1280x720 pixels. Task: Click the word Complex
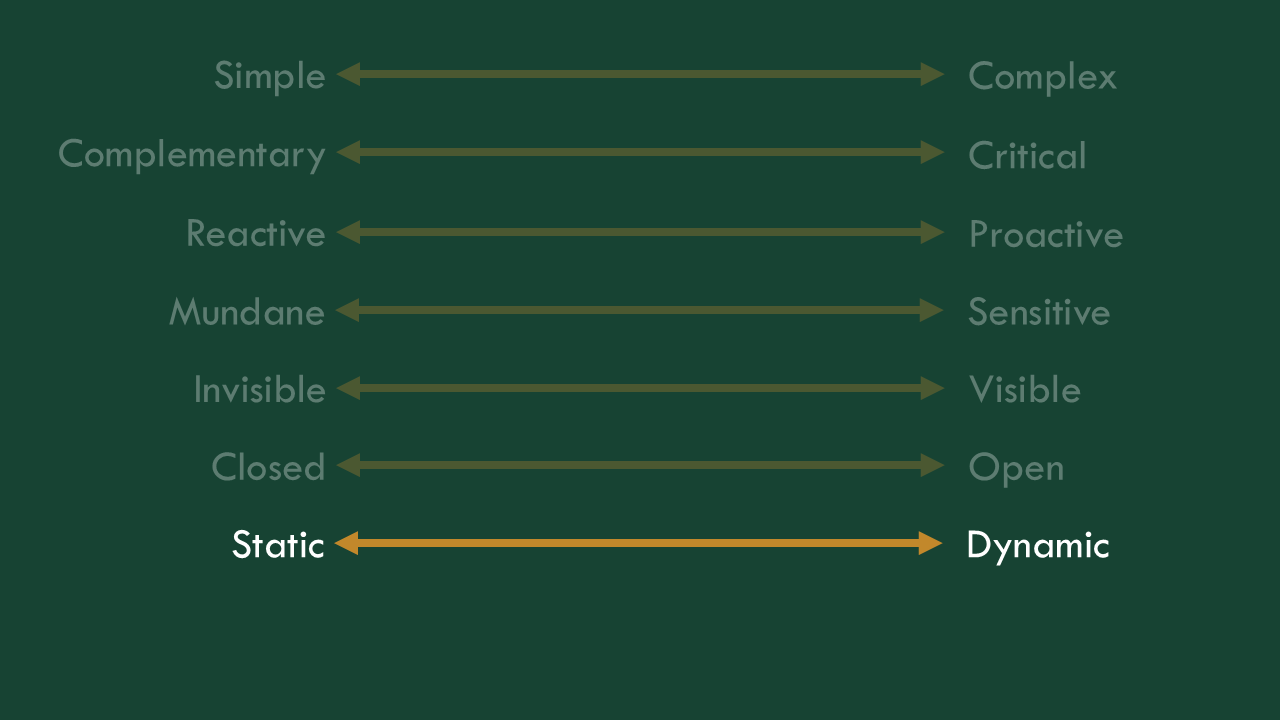pos(1042,77)
